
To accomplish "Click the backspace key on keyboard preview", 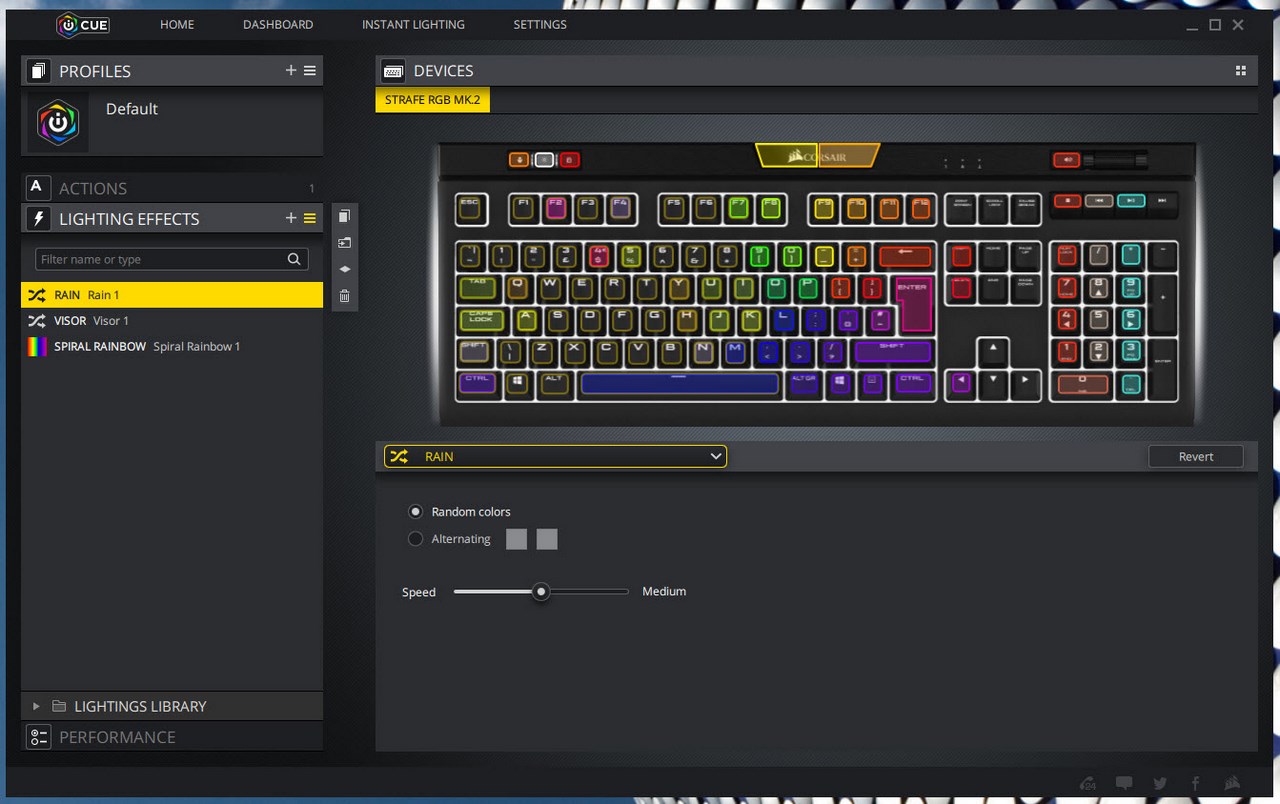I will [x=905, y=255].
